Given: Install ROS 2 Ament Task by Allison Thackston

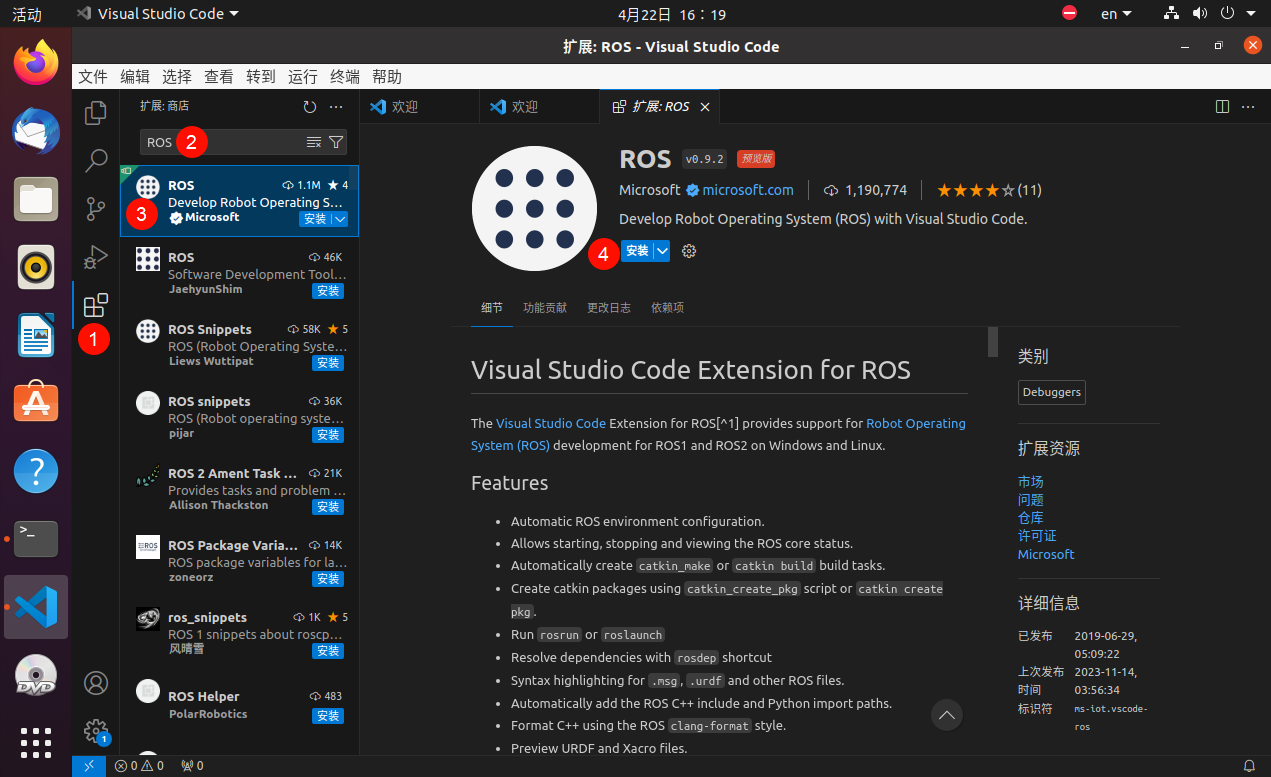Looking at the screenshot, I should pos(328,507).
